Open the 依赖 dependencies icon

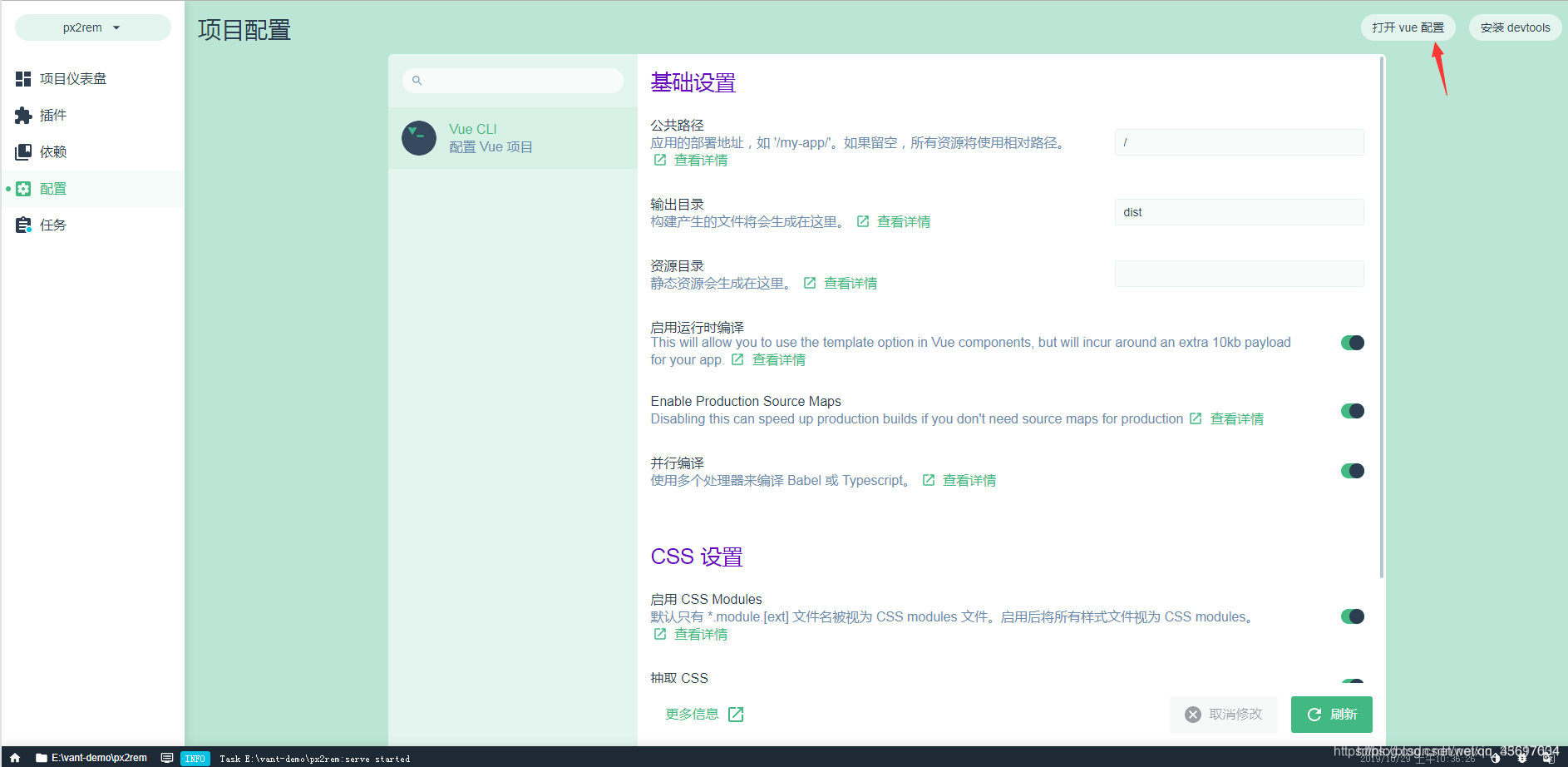click(x=22, y=151)
